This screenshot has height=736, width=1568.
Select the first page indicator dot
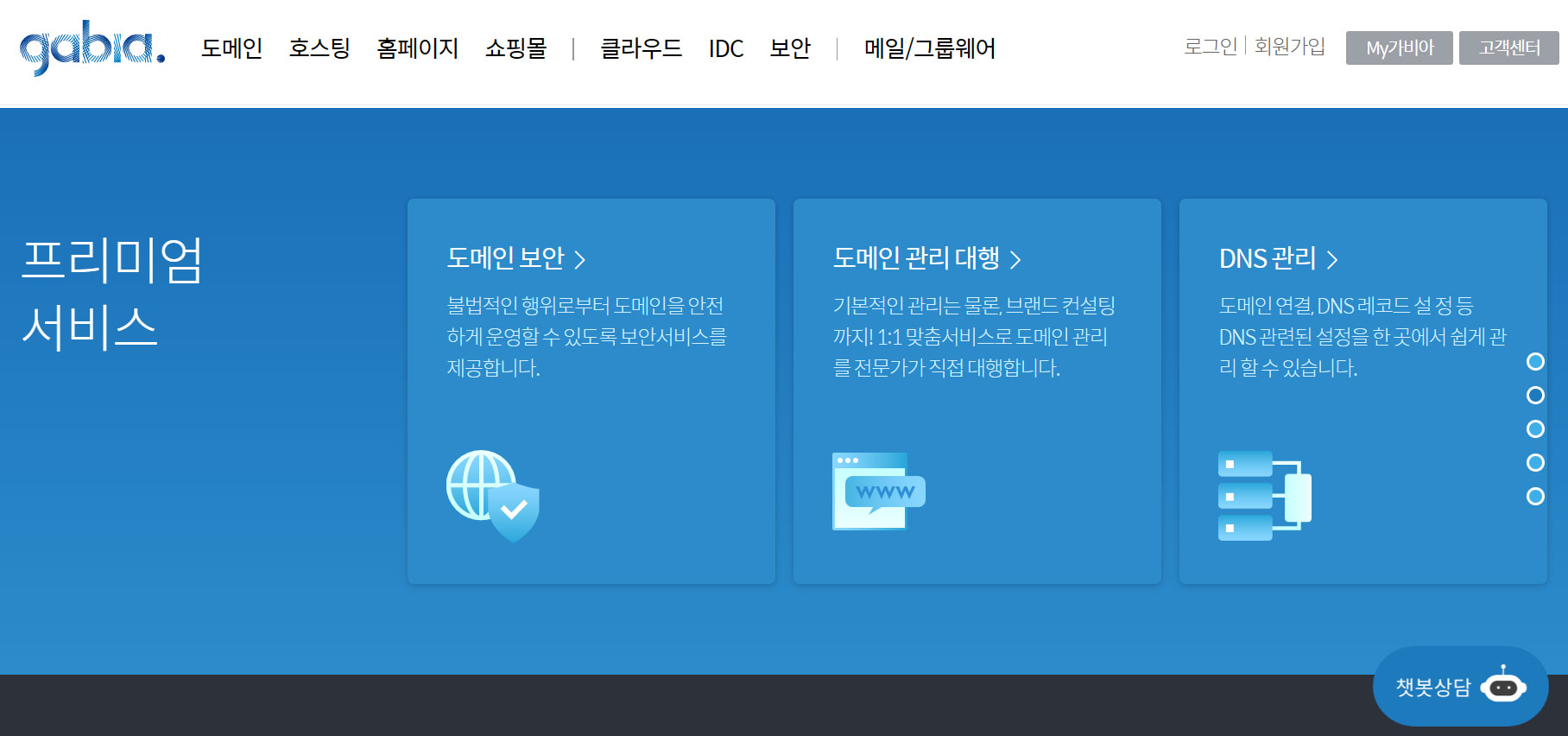point(1535,361)
